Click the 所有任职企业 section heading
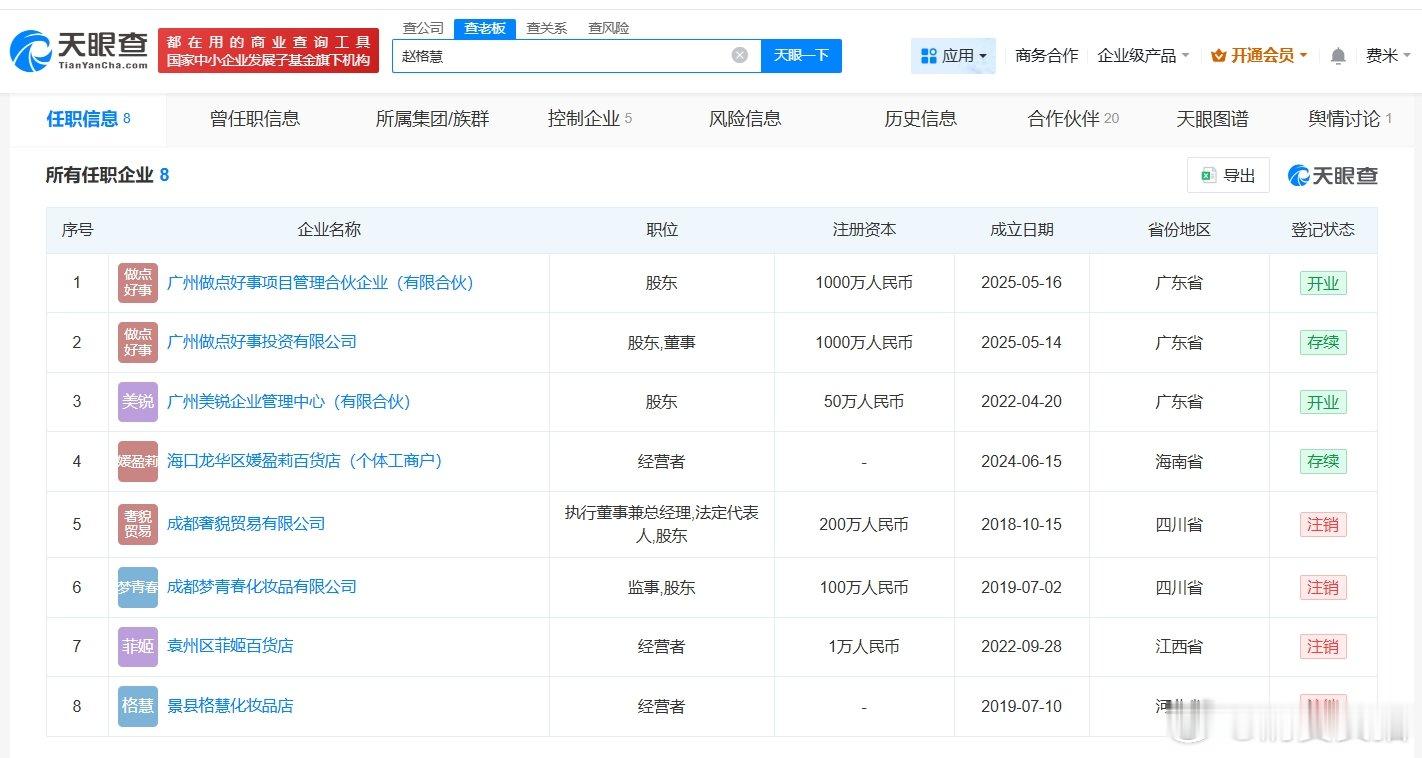 click(x=107, y=175)
